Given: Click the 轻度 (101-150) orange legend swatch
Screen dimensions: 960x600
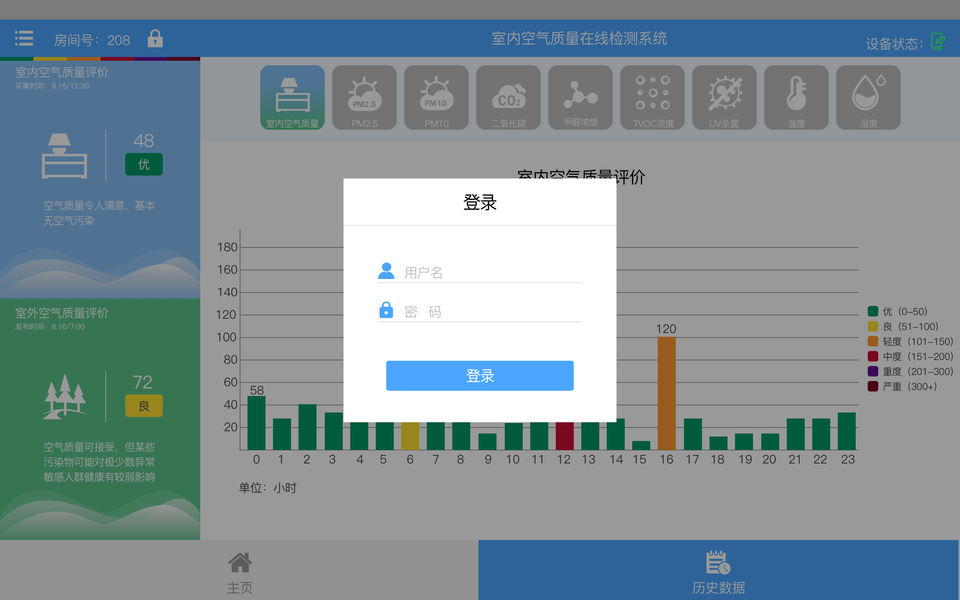Looking at the screenshot, I should pyautogui.click(x=873, y=342).
